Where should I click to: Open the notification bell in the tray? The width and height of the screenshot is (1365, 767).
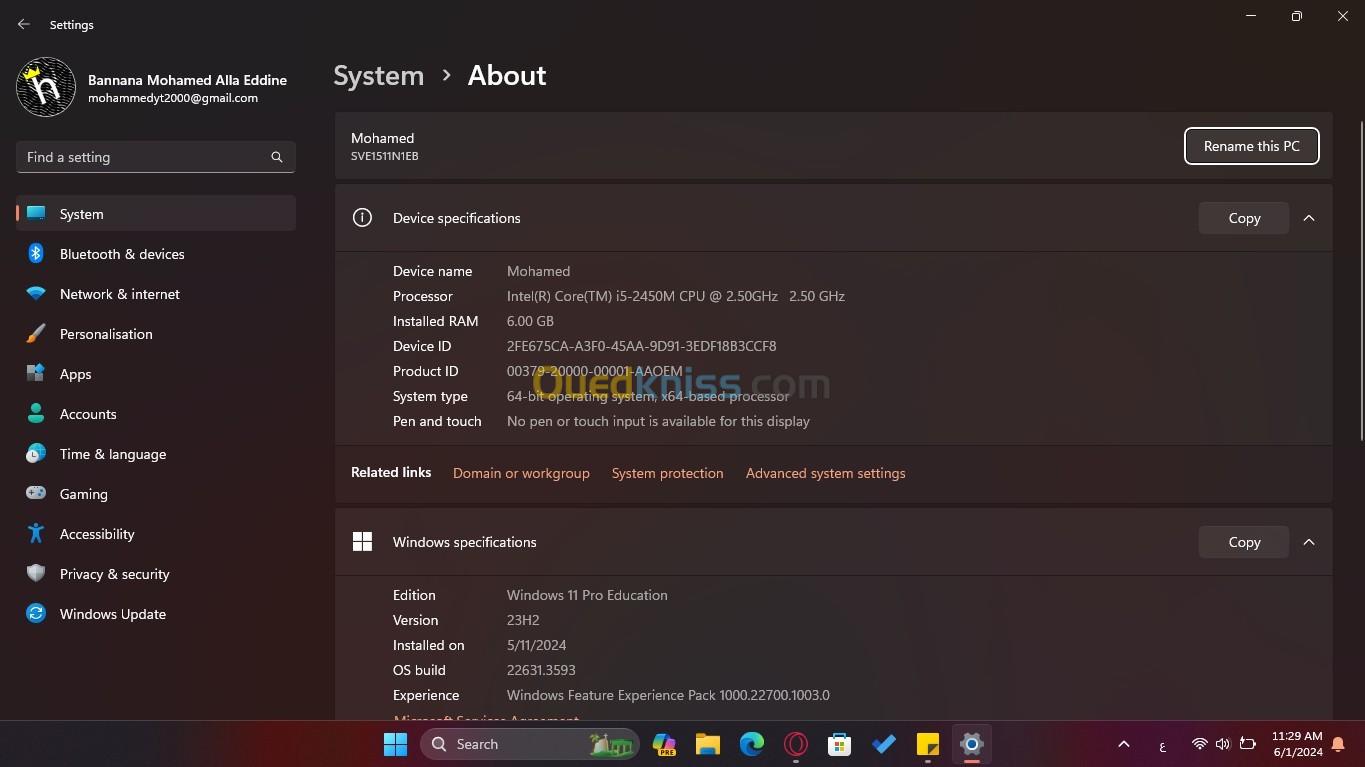(x=1338, y=744)
